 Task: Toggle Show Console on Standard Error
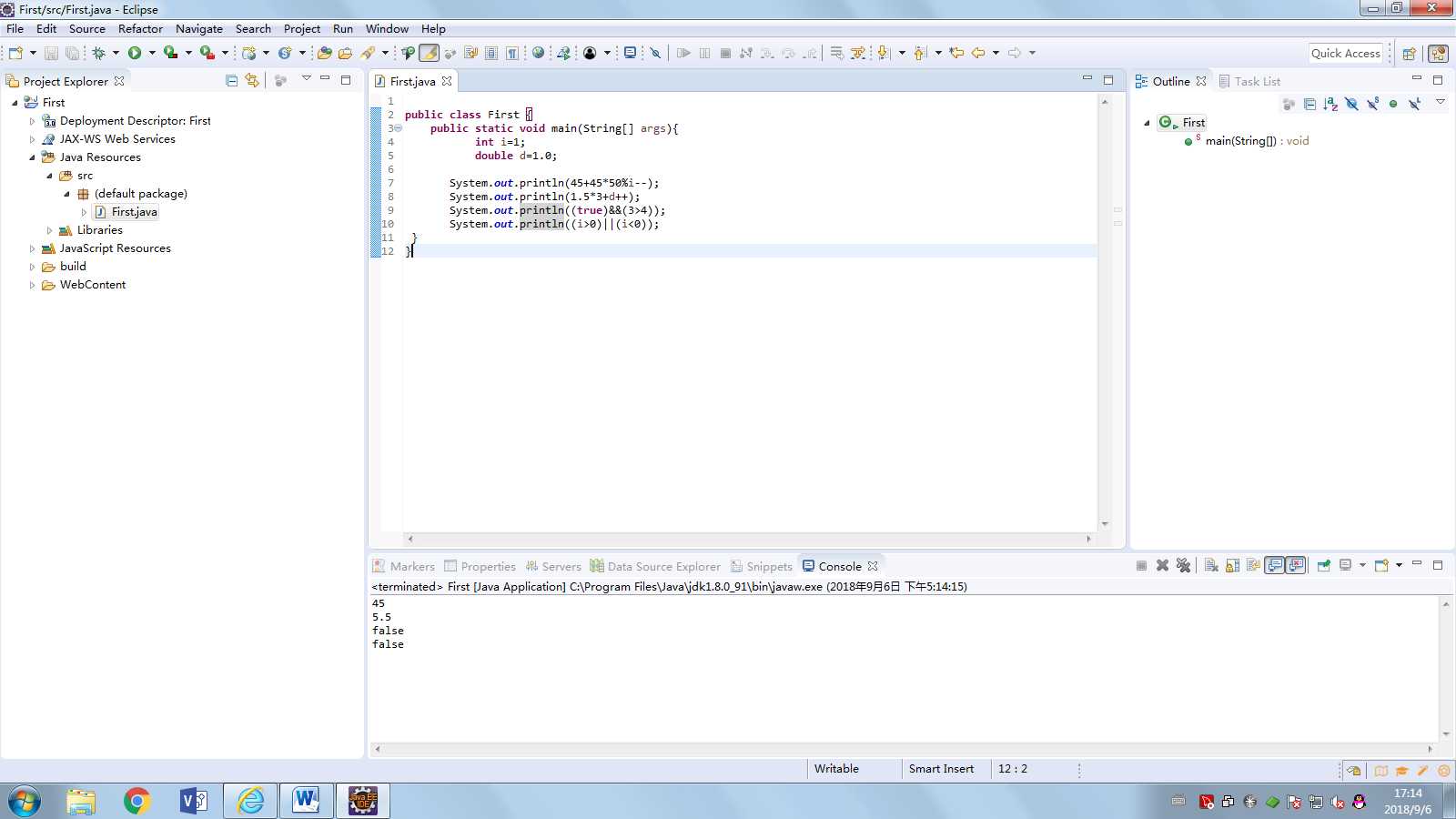[x=1296, y=565]
